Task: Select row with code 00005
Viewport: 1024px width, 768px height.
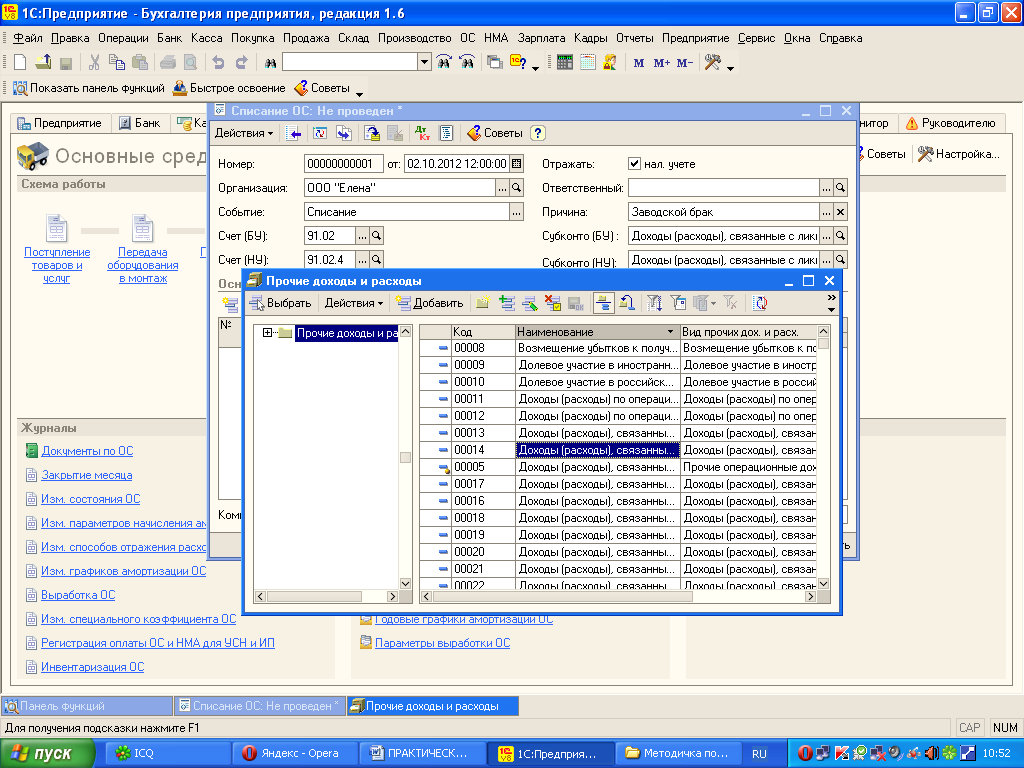Action: [x=617, y=467]
